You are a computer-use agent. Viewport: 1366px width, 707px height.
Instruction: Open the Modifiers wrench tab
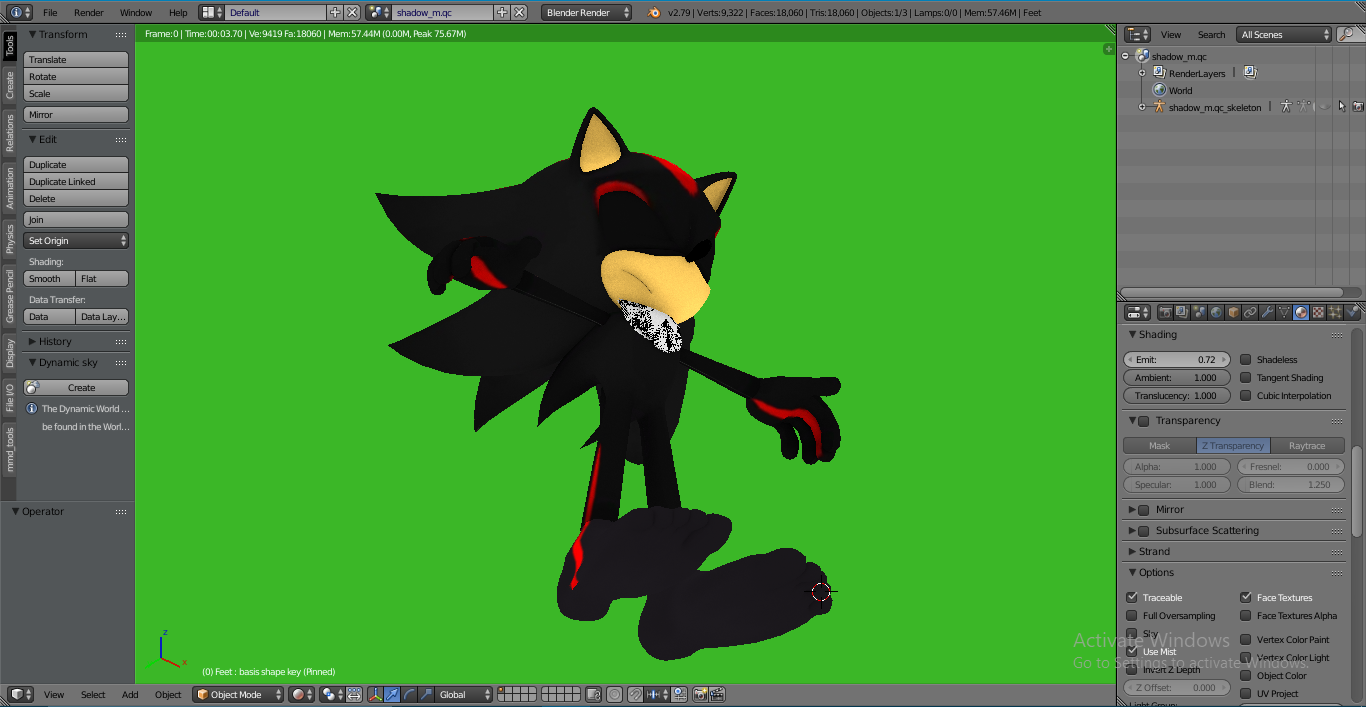pyautogui.click(x=1267, y=313)
